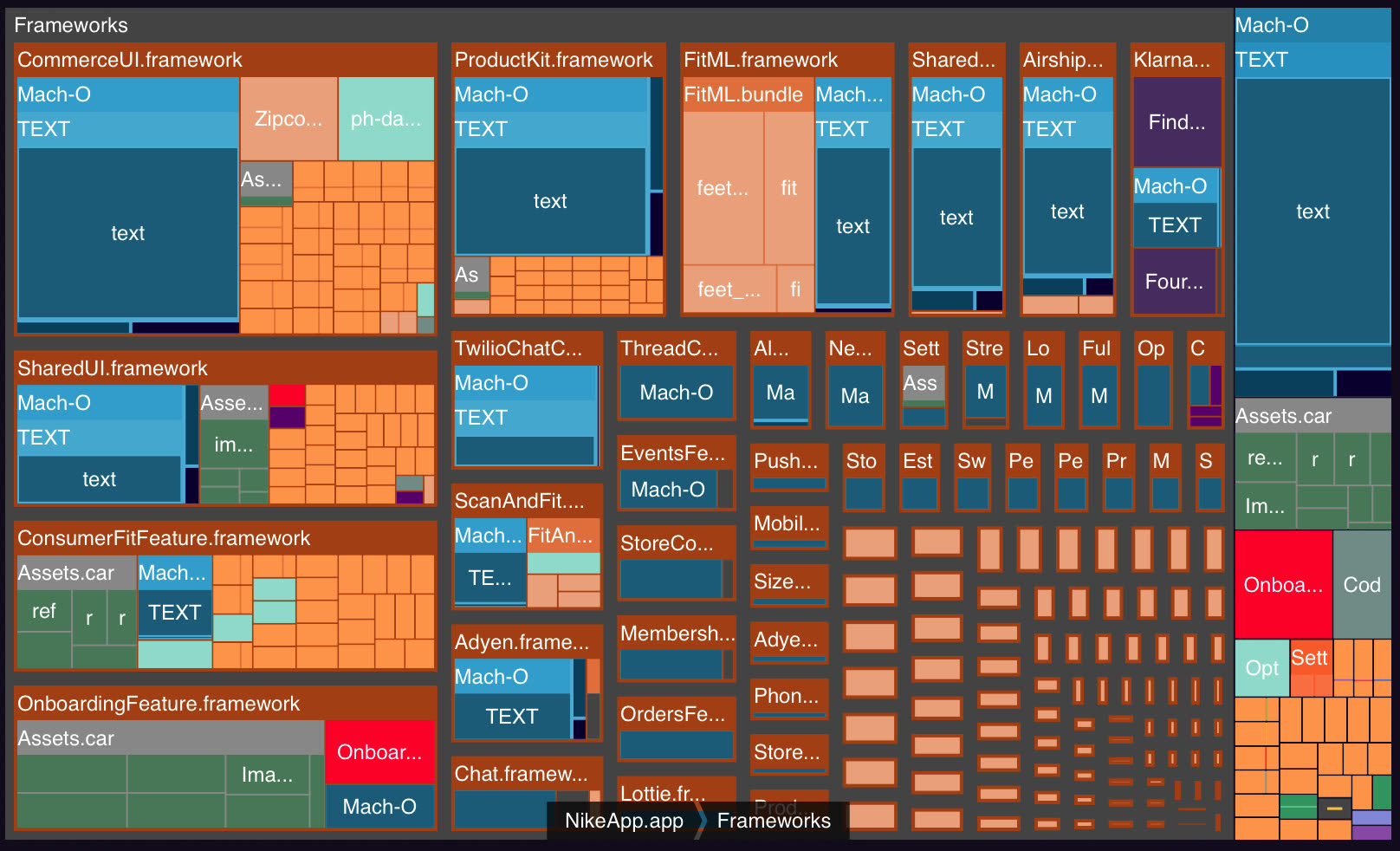Select the Size... framework block
The width and height of the screenshot is (1400, 851).
788,585
